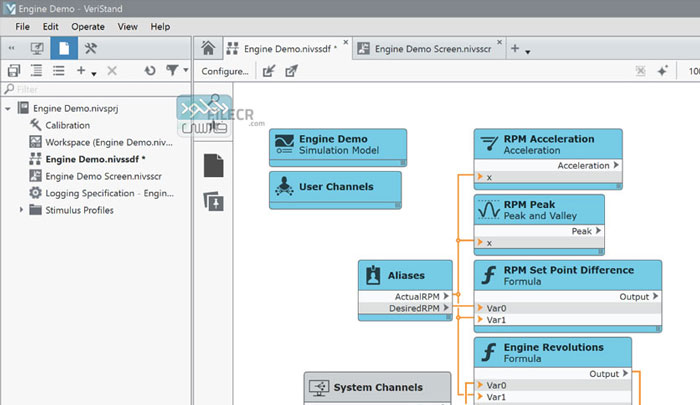700x405 pixels.
Task: Switch to Engine Demo Screen.nivsscr tab
Action: [x=431, y=48]
